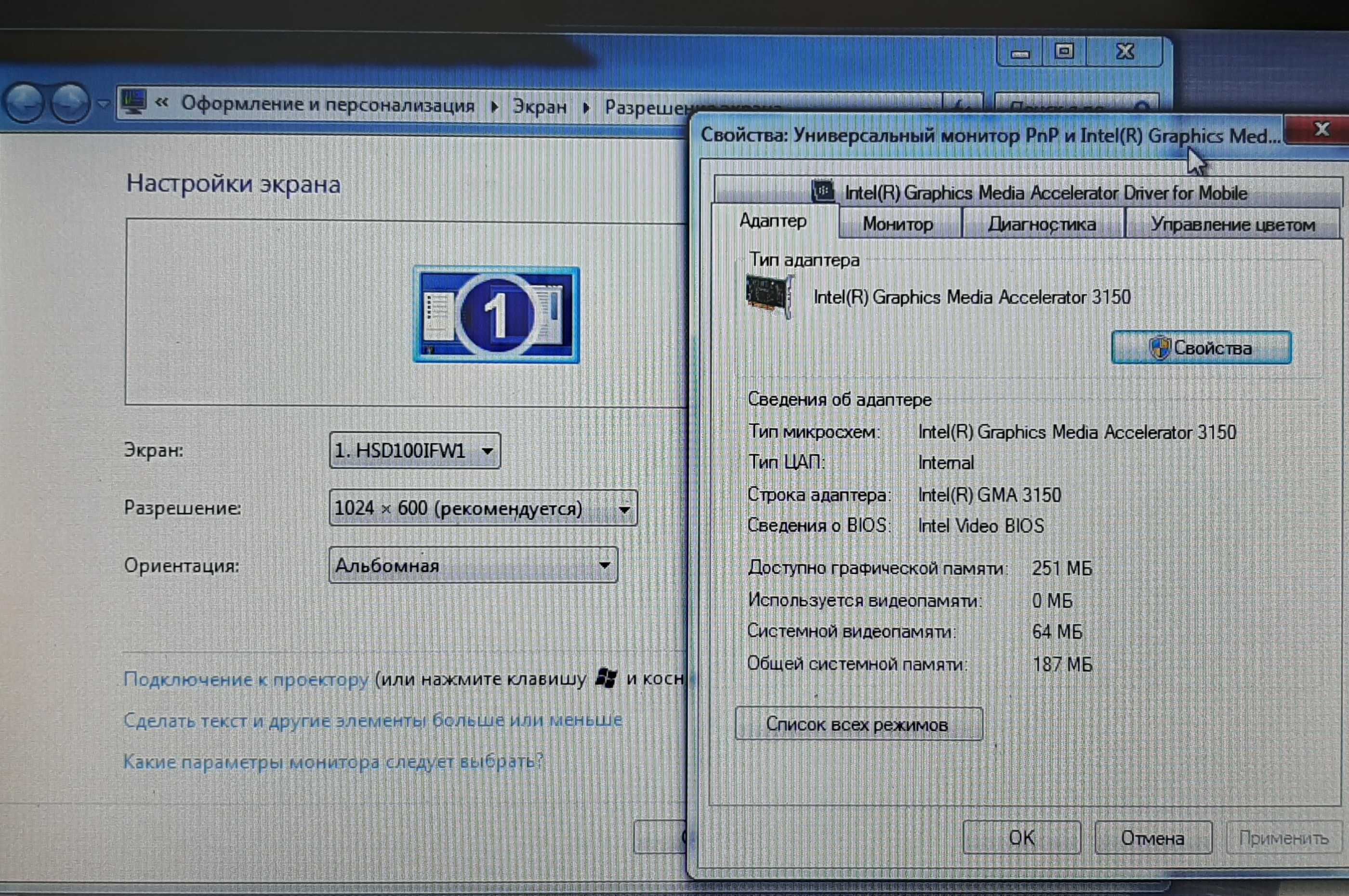Minimize the screen resolution window
The width and height of the screenshot is (1349, 896).
(x=1020, y=53)
